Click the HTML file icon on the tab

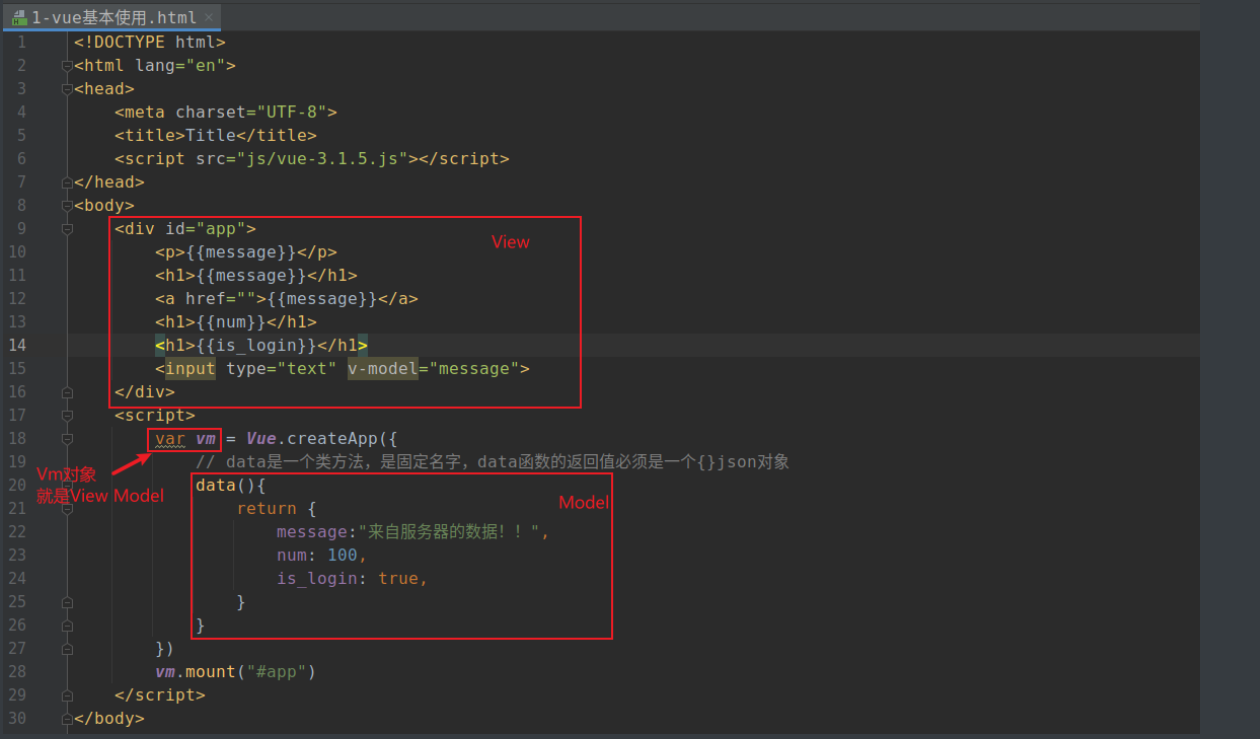(19, 18)
